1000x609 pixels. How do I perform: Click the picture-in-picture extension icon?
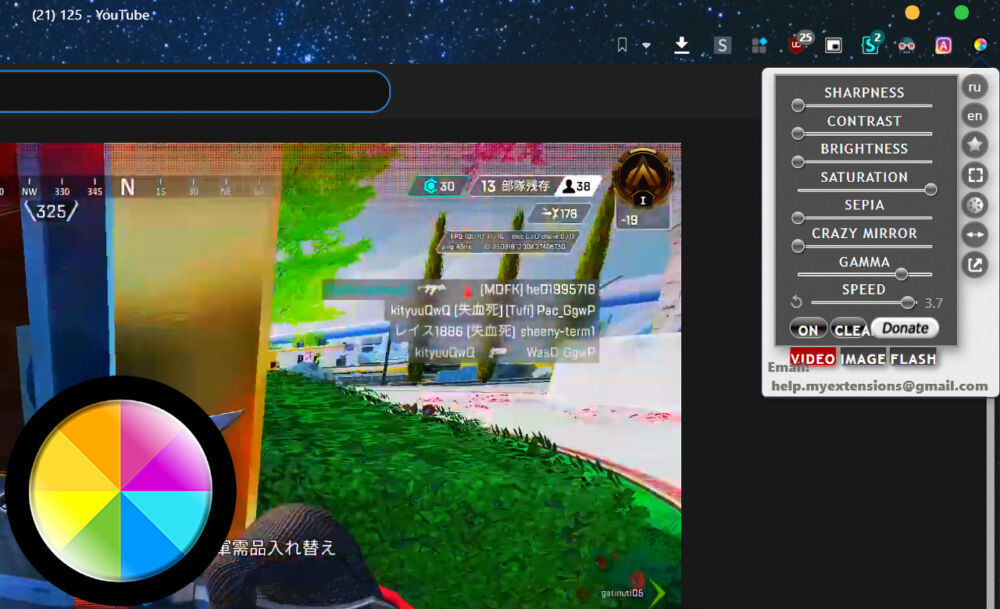(x=833, y=45)
